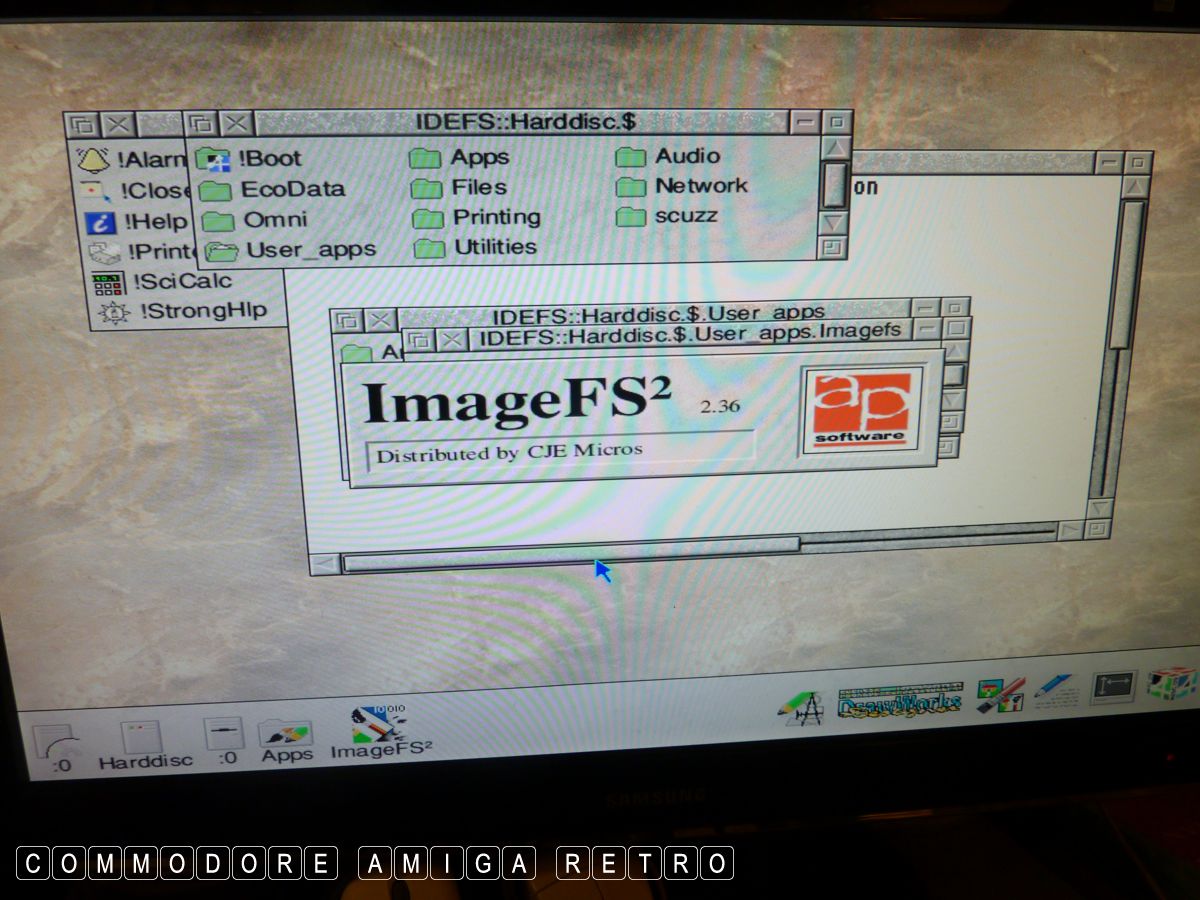The image size is (1200, 900).
Task: Click the Harddisc.$ window scroll-down arrow
Action: [833, 222]
